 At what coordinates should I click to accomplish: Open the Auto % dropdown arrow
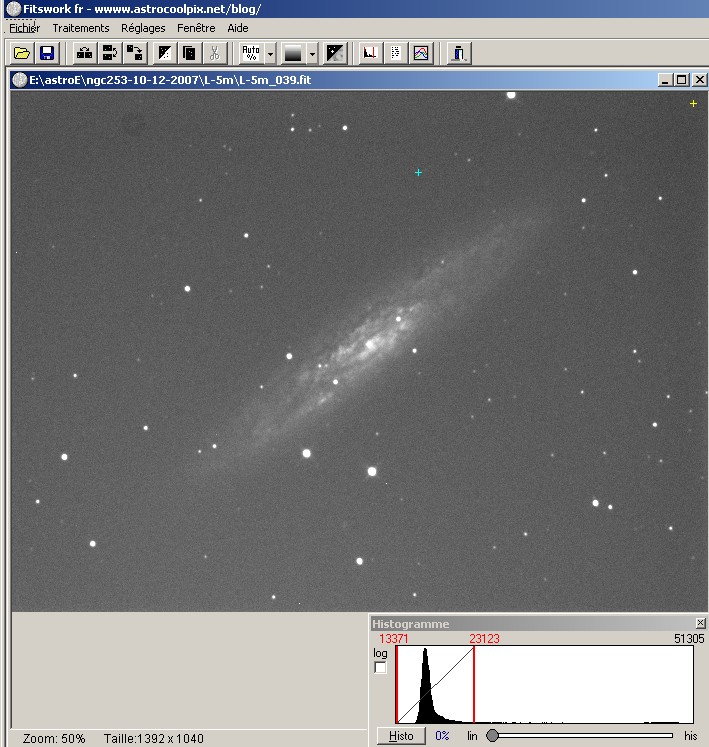[x=270, y=54]
